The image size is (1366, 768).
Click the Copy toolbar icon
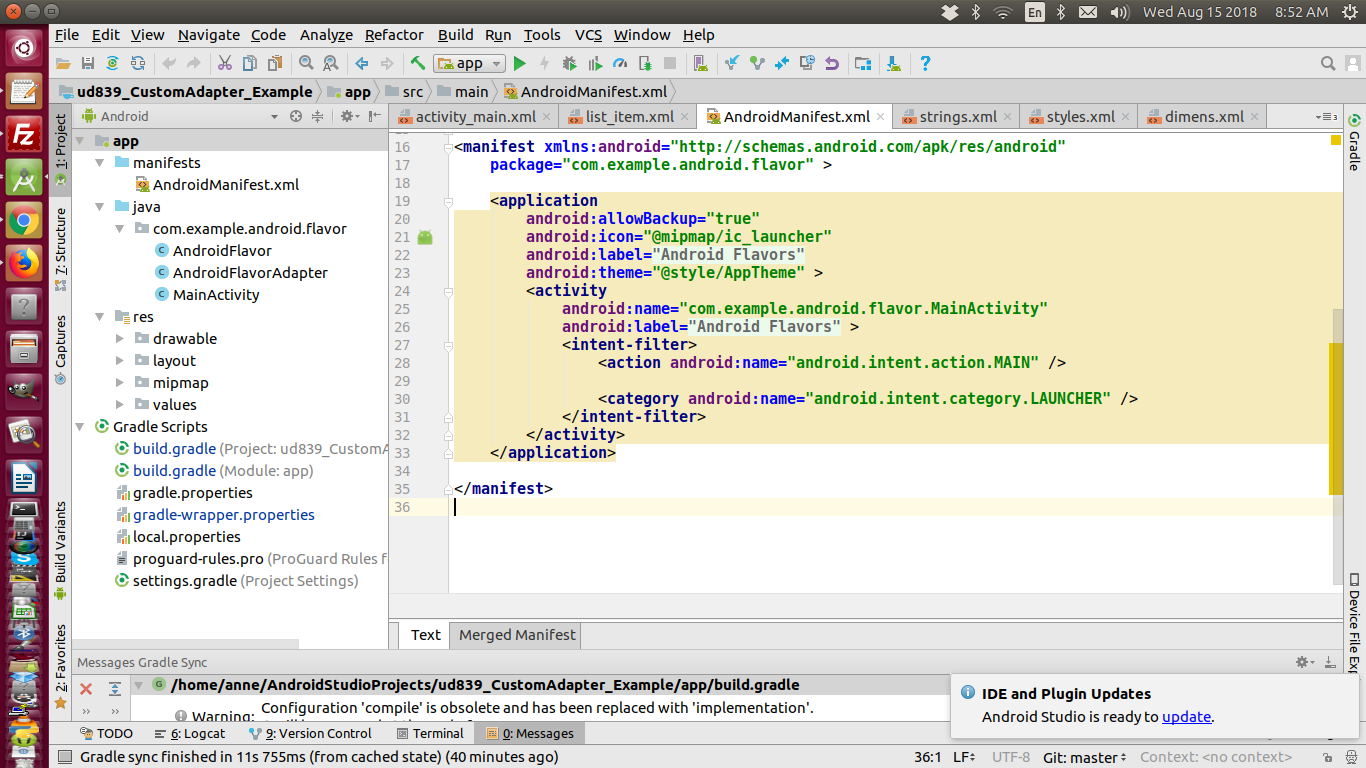[x=249, y=63]
